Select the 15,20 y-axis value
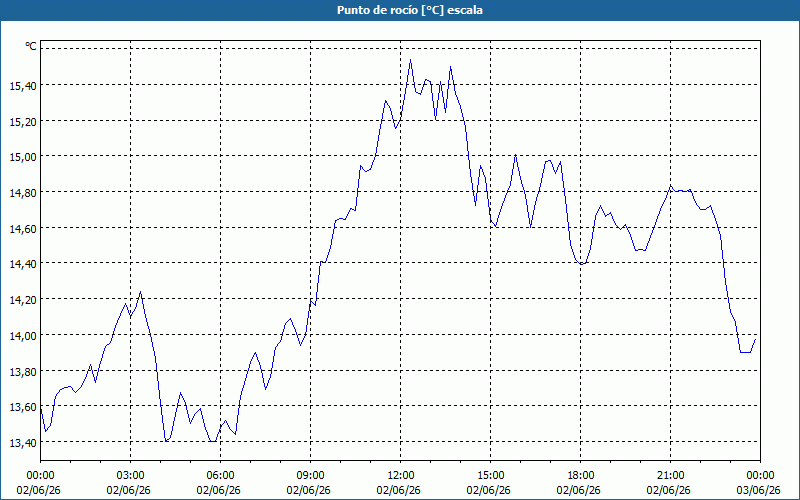The height and width of the screenshot is (500, 800). [23, 121]
